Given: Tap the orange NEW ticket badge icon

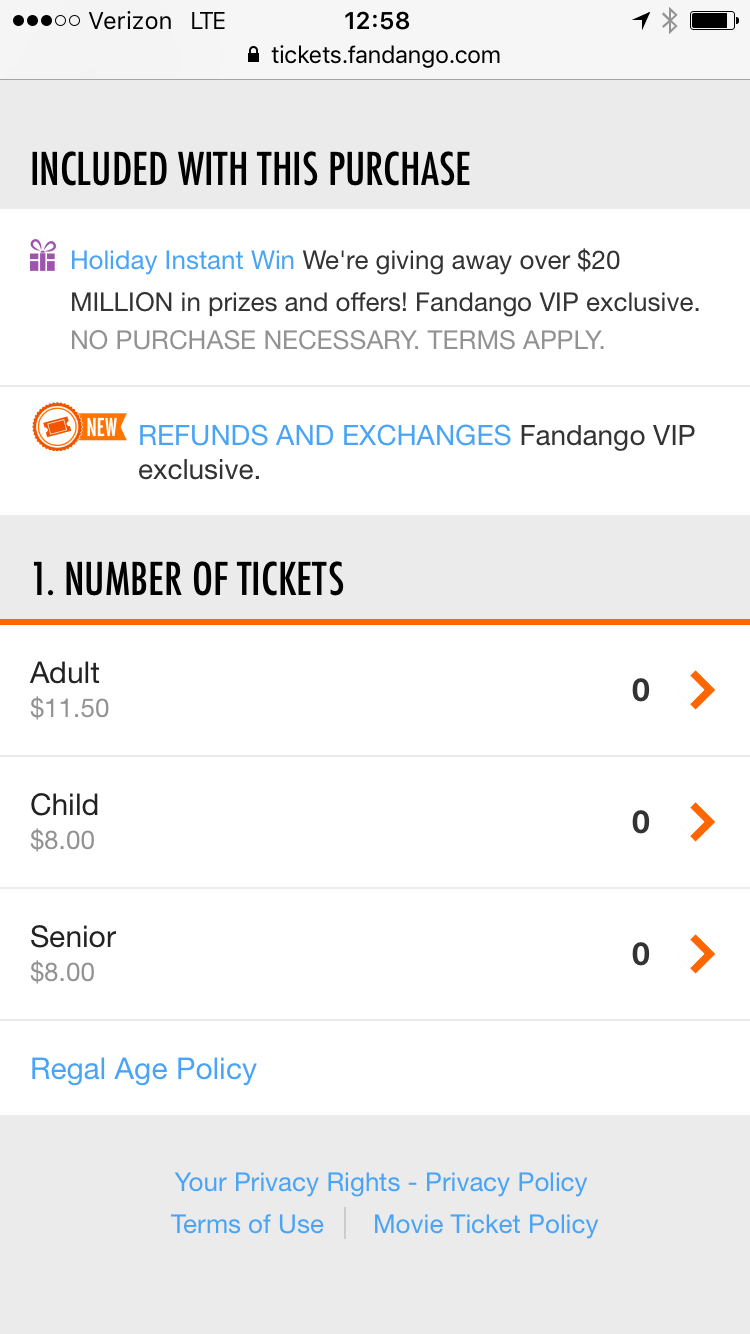Looking at the screenshot, I should point(79,429).
